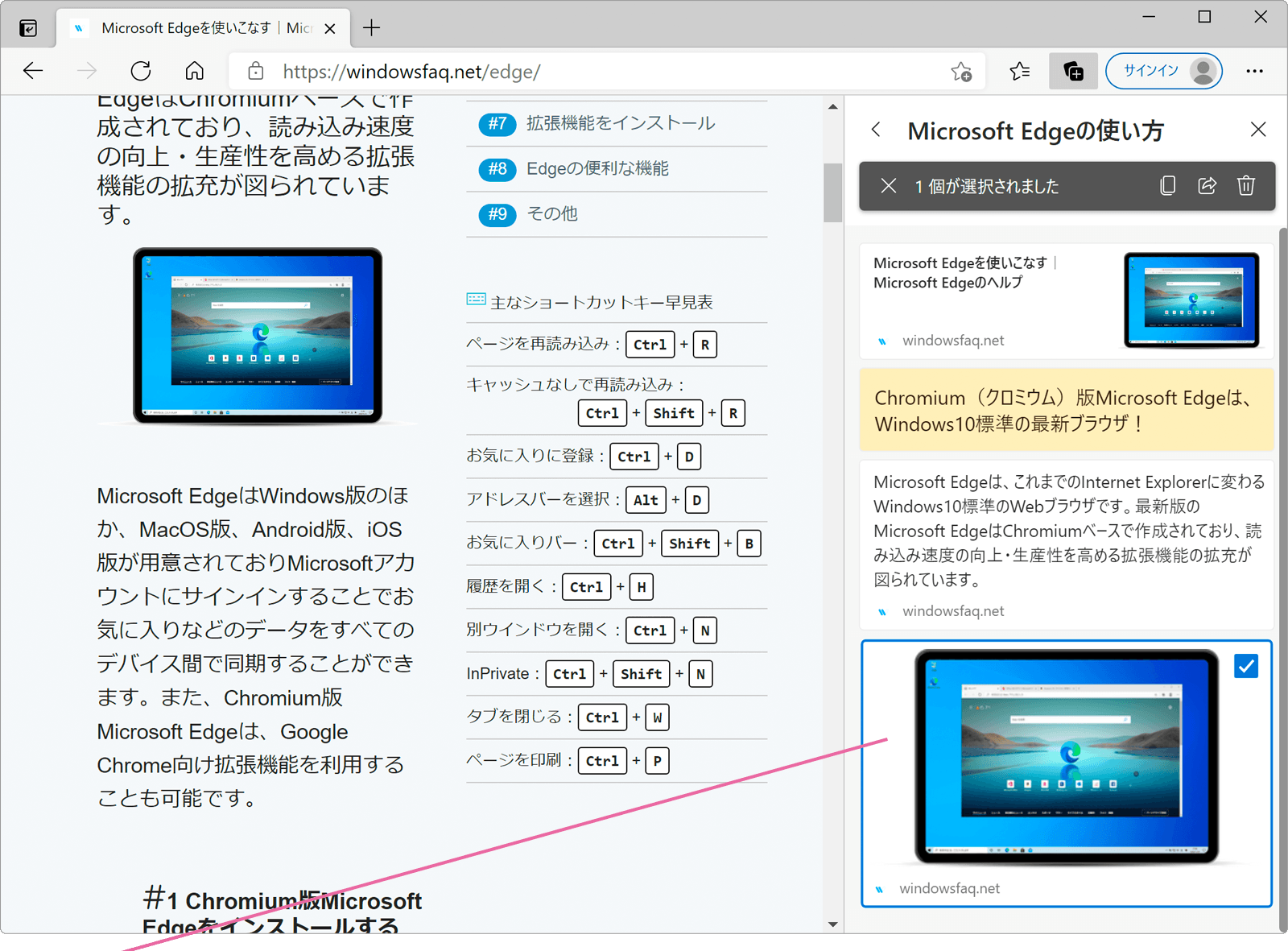Click the card thumbnail of Edge tablet

[x=1191, y=300]
